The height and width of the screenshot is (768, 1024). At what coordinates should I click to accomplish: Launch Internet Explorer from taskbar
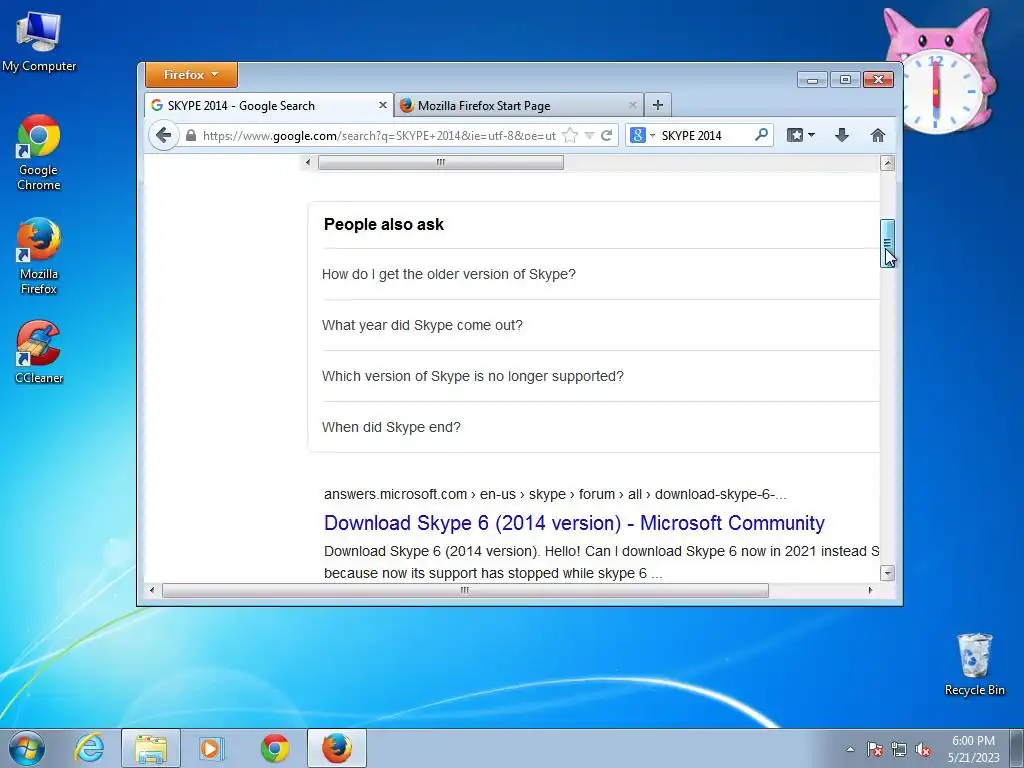click(x=89, y=748)
